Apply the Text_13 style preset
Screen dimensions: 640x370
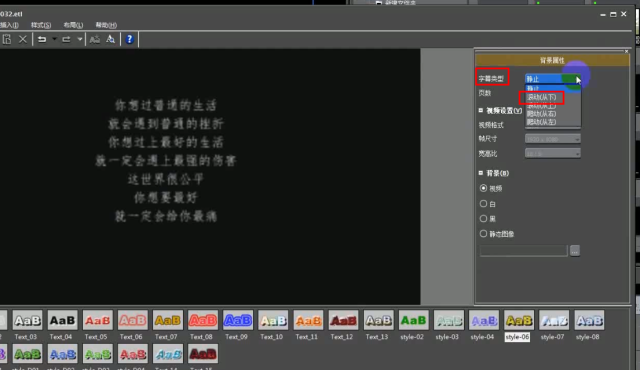click(x=378, y=321)
